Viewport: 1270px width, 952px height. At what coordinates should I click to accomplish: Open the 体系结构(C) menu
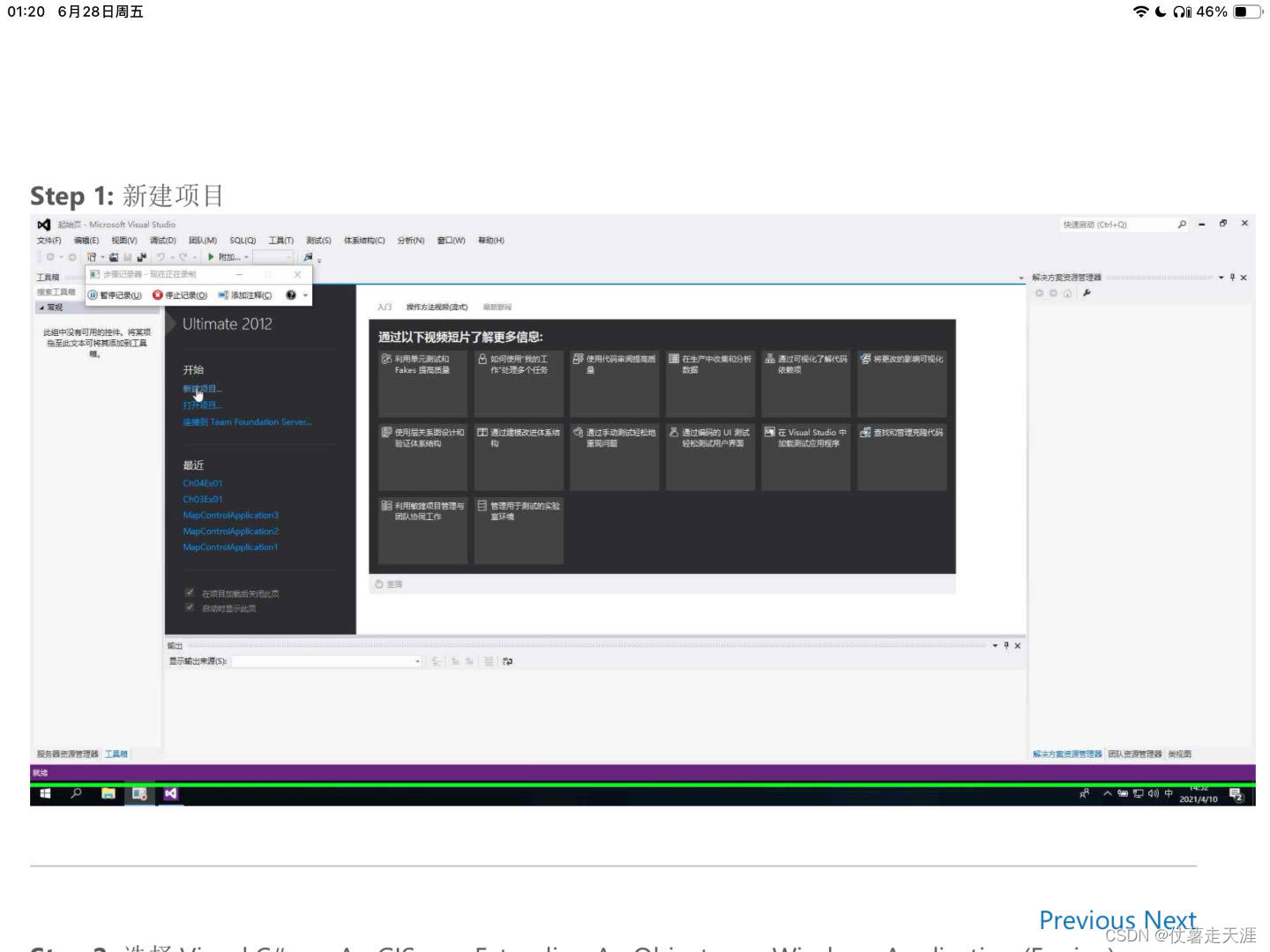364,241
